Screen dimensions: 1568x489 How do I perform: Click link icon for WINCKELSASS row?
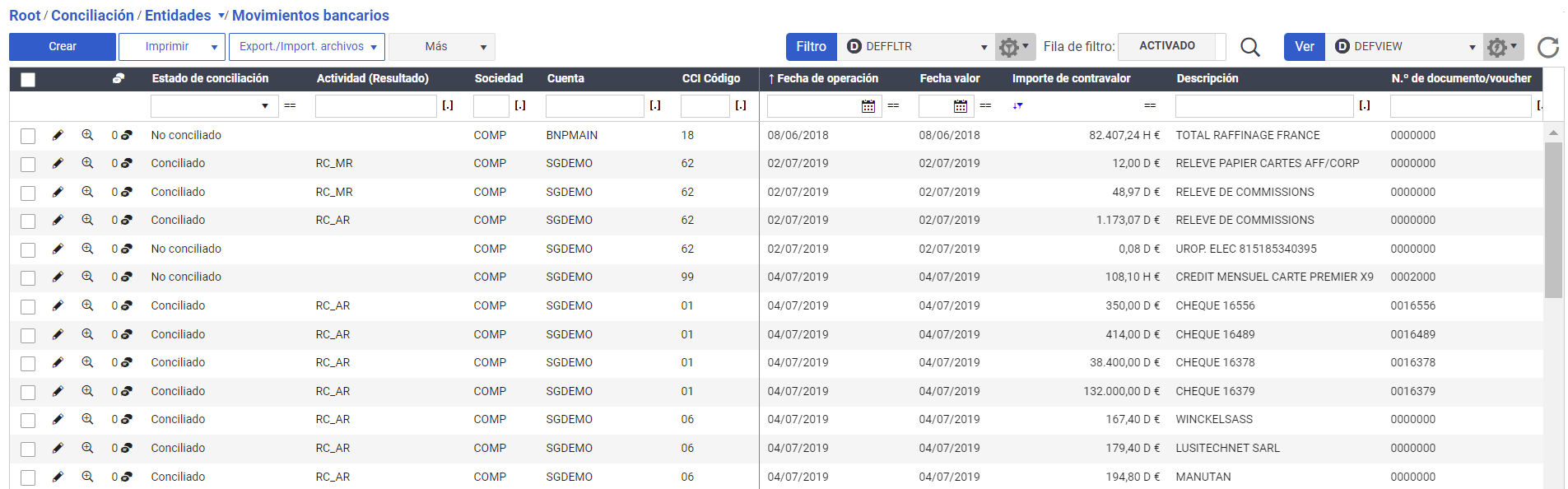126,420
